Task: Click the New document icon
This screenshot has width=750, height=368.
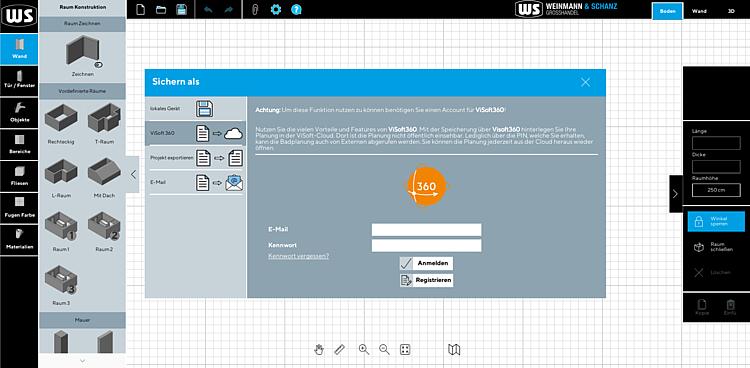Action: point(141,10)
